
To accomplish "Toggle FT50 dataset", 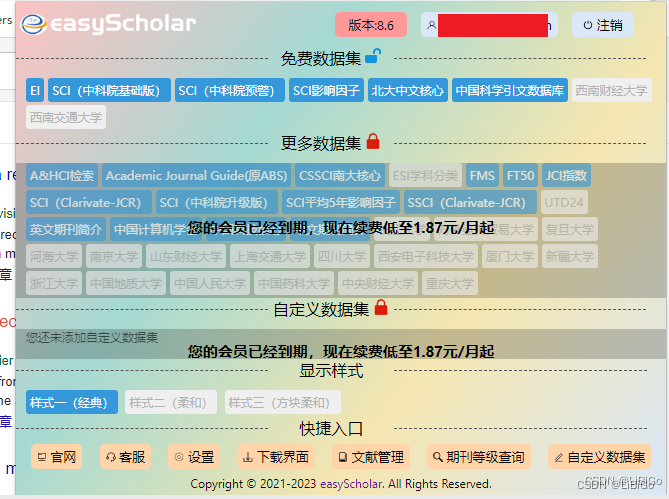I will point(520,175).
